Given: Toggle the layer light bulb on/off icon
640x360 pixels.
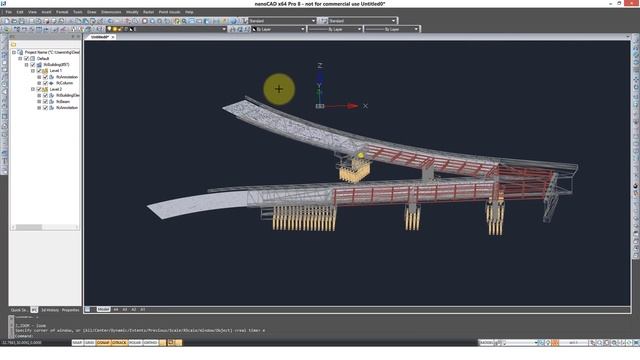Looking at the screenshot, I should [x=109, y=29].
